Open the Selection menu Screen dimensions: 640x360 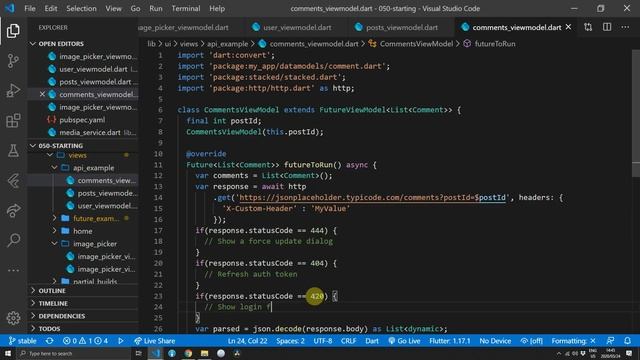coord(81,9)
